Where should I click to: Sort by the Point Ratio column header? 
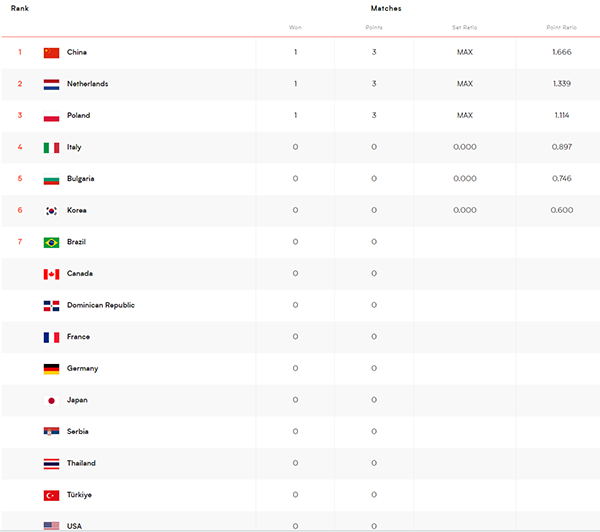[x=561, y=27]
